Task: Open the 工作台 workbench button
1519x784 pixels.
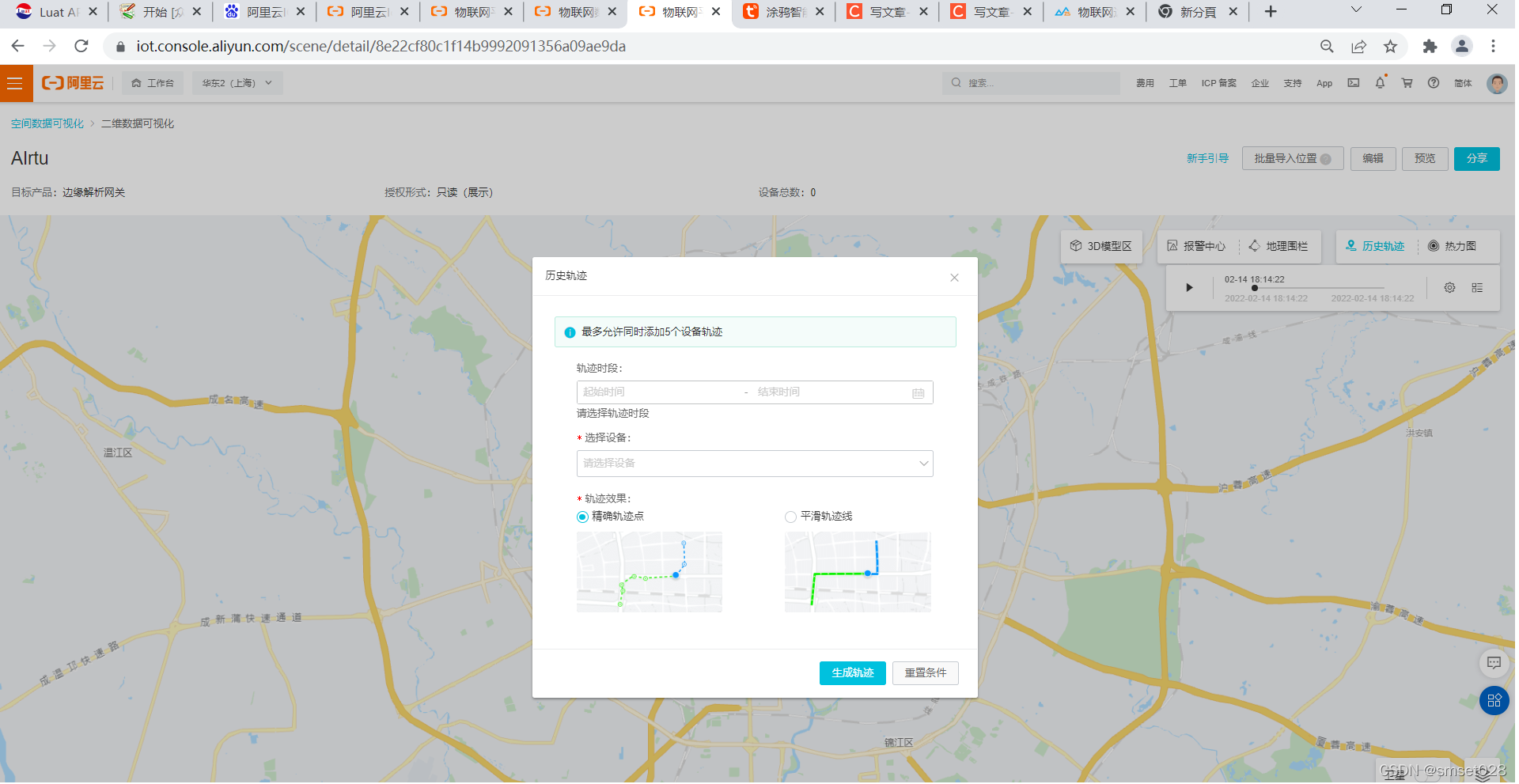Action: (153, 83)
